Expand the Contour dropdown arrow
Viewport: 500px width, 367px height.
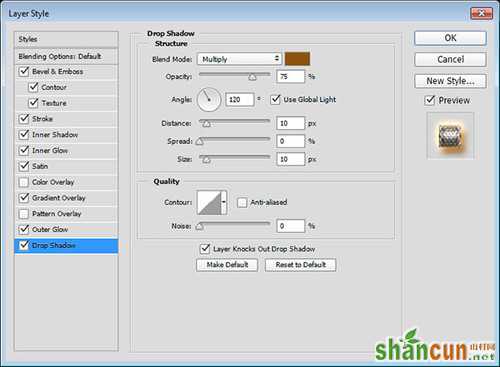[x=224, y=202]
